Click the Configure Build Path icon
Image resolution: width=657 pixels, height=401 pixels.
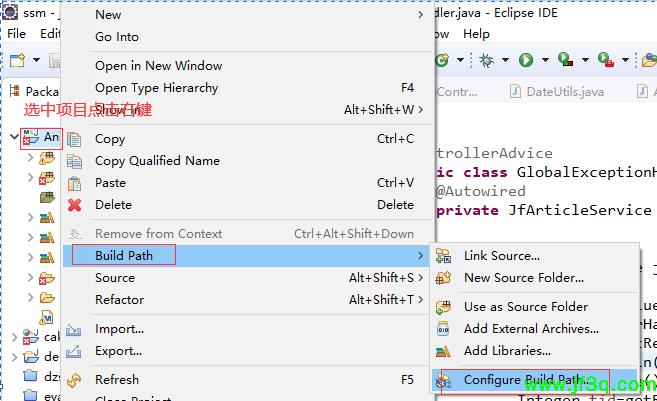click(444, 380)
